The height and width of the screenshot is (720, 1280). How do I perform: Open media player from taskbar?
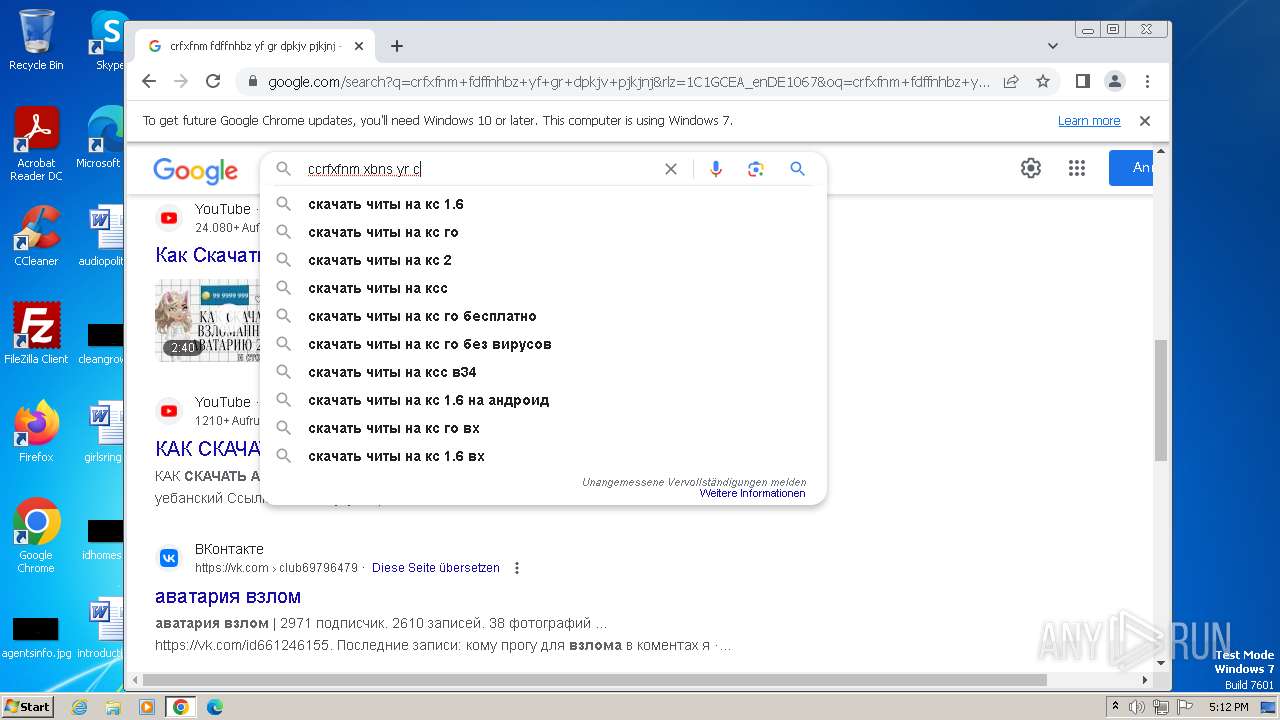coord(147,707)
